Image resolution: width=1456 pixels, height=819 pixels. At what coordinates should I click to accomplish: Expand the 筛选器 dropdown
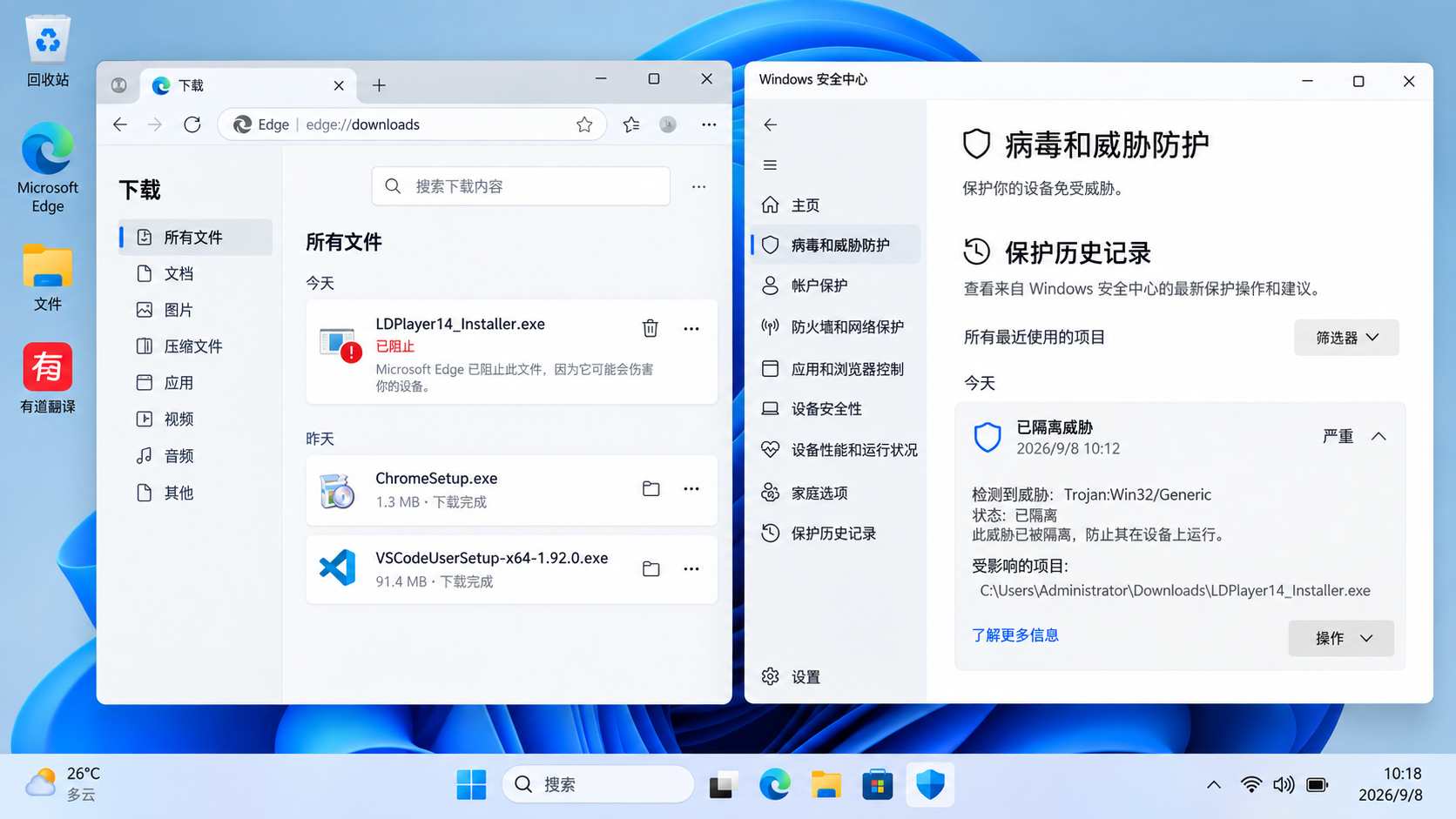(1346, 337)
